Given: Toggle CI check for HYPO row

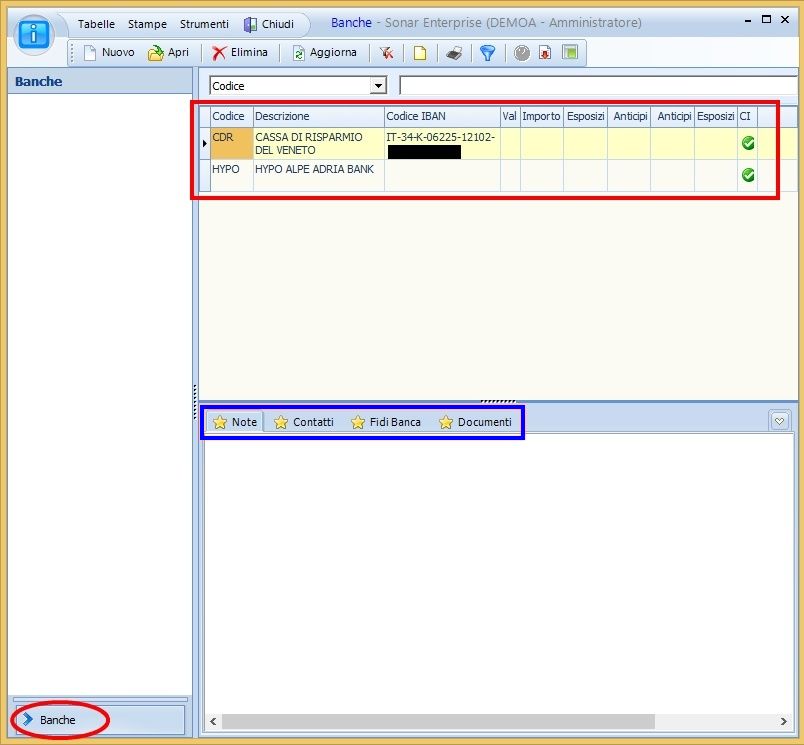Looking at the screenshot, I should point(747,175).
